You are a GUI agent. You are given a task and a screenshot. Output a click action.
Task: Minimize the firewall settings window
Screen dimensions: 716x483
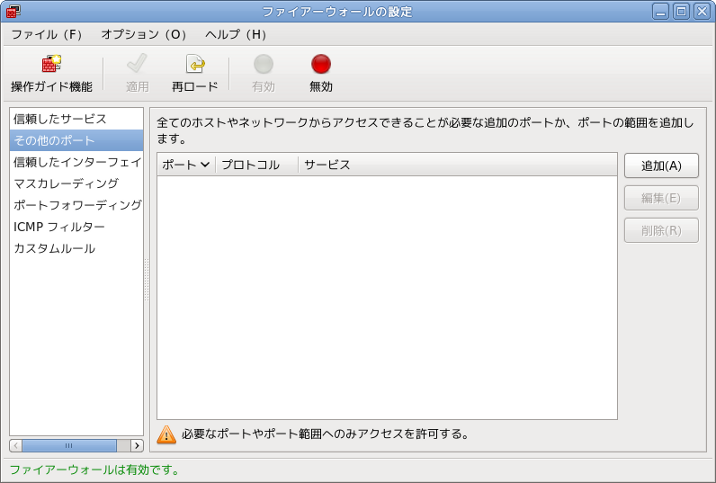pyautogui.click(x=660, y=11)
